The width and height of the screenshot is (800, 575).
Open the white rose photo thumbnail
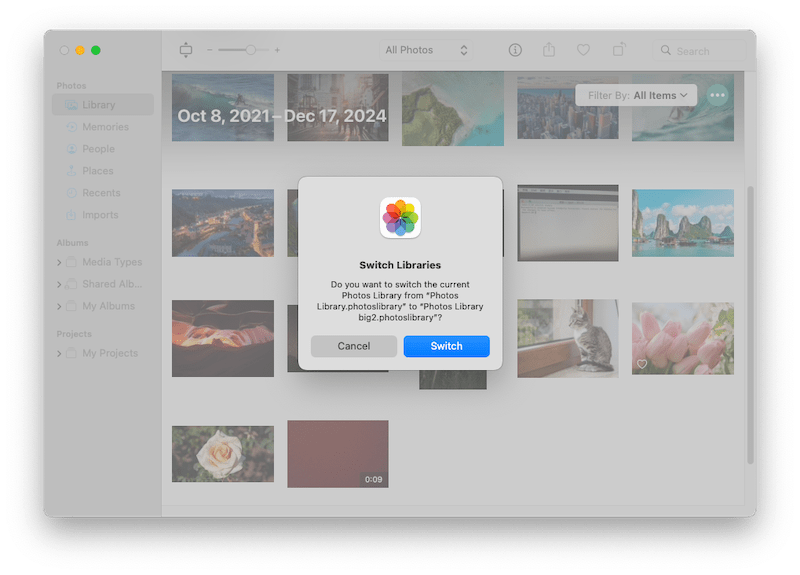click(222, 453)
